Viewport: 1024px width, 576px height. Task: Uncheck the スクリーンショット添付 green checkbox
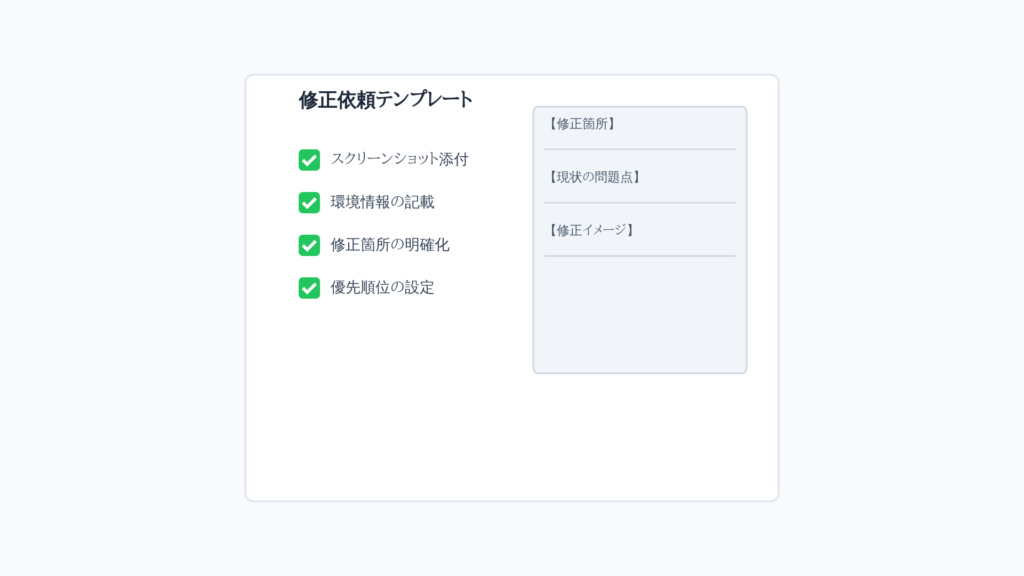(309, 160)
